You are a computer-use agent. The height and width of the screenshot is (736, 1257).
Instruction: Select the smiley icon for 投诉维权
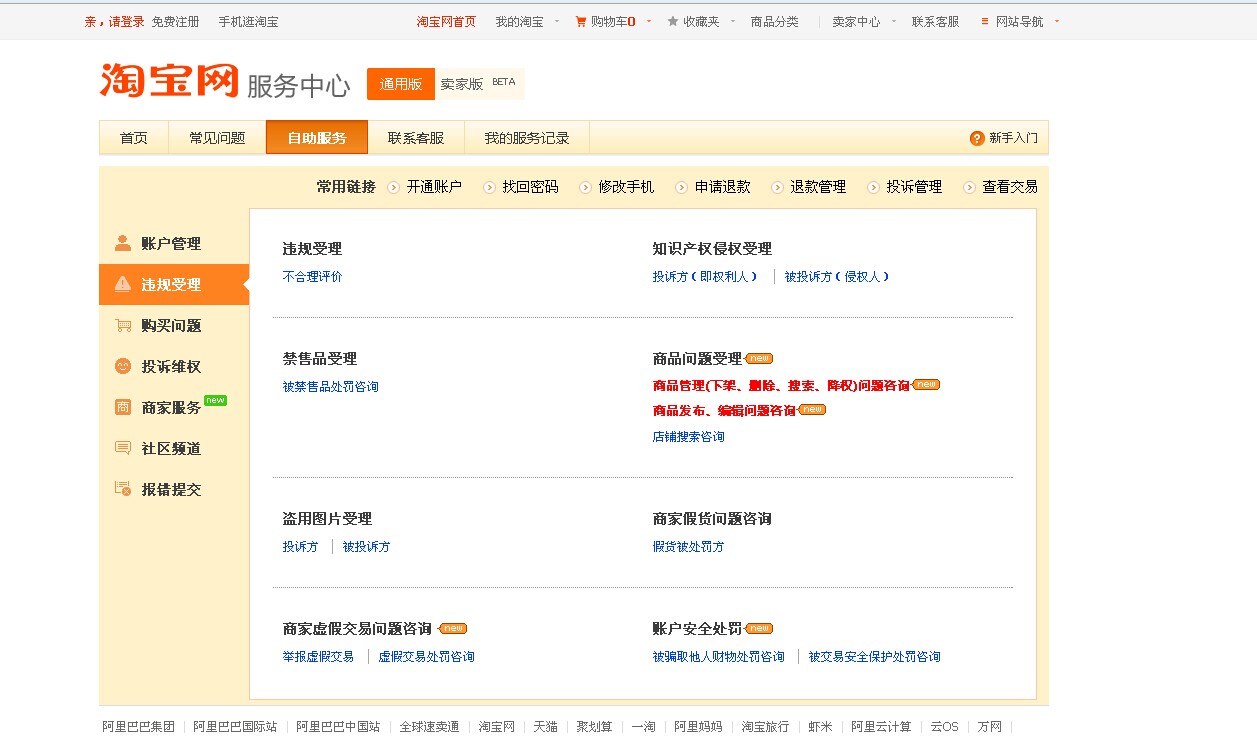coord(123,366)
